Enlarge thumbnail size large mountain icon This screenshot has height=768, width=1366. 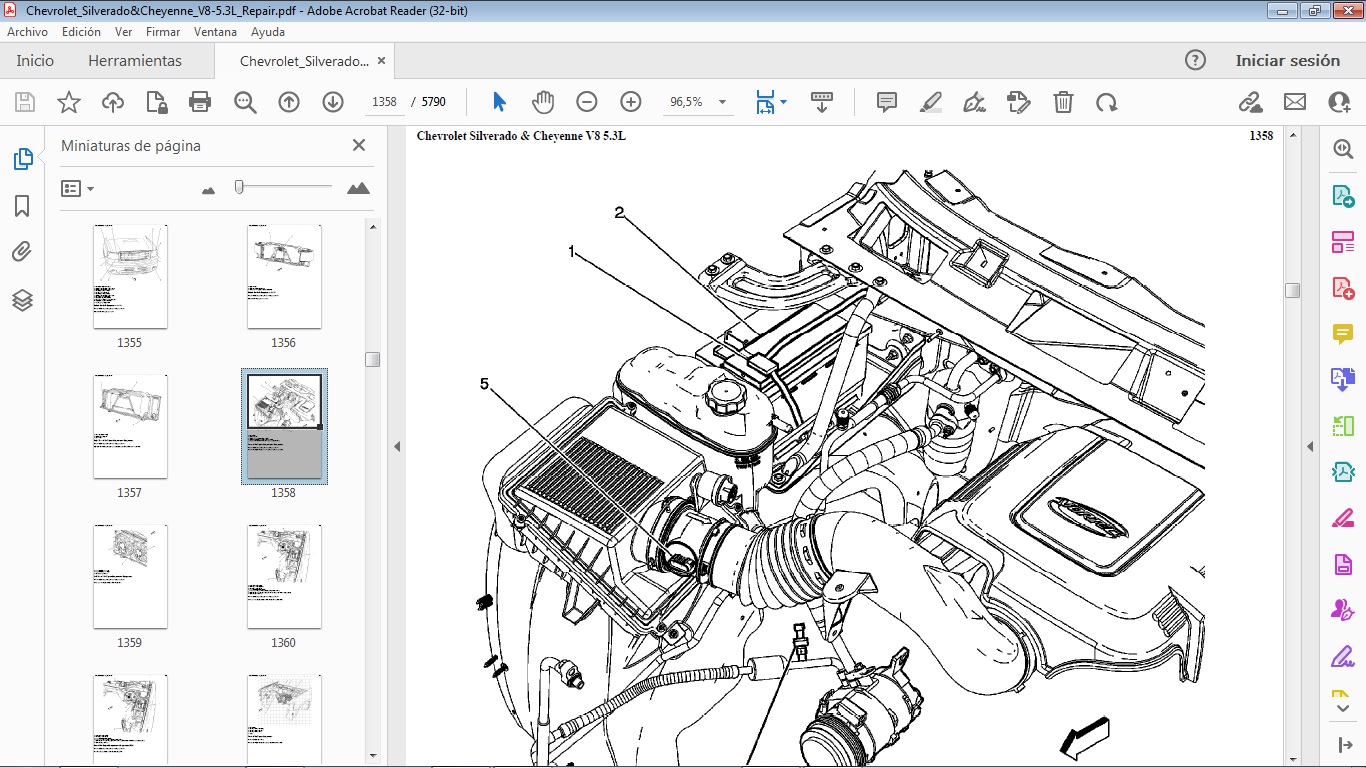(x=358, y=187)
